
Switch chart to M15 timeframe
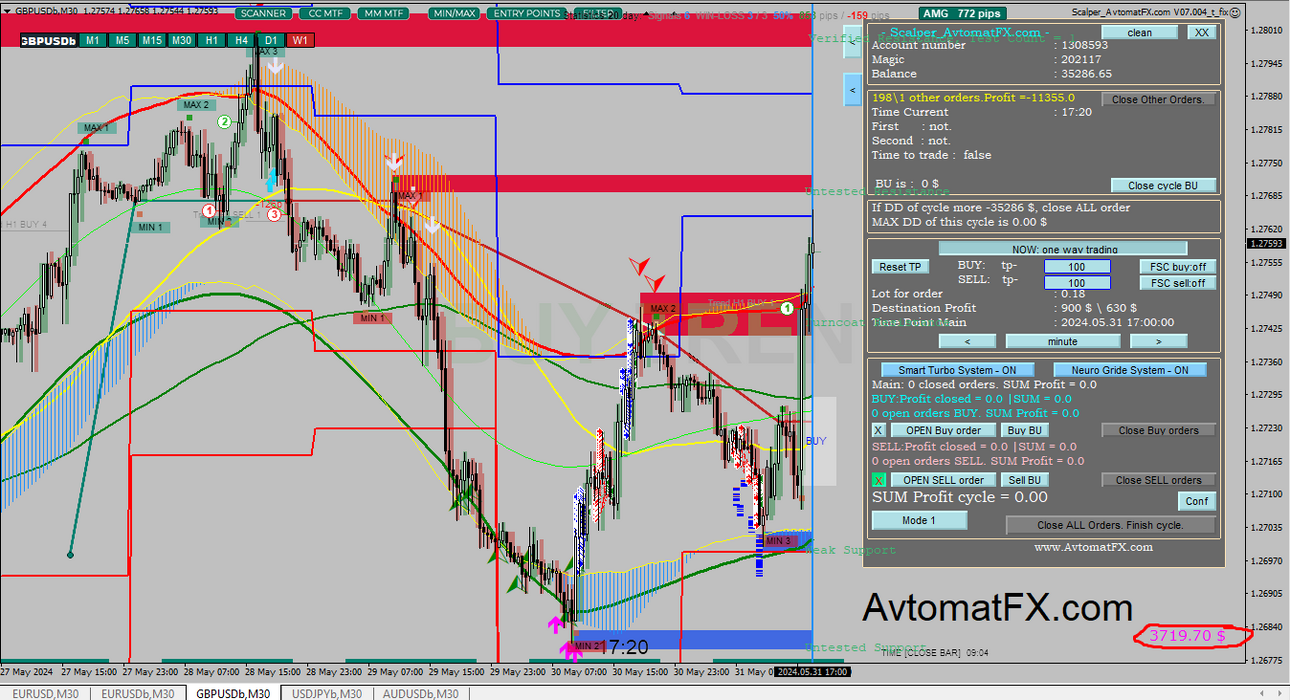[x=152, y=40]
